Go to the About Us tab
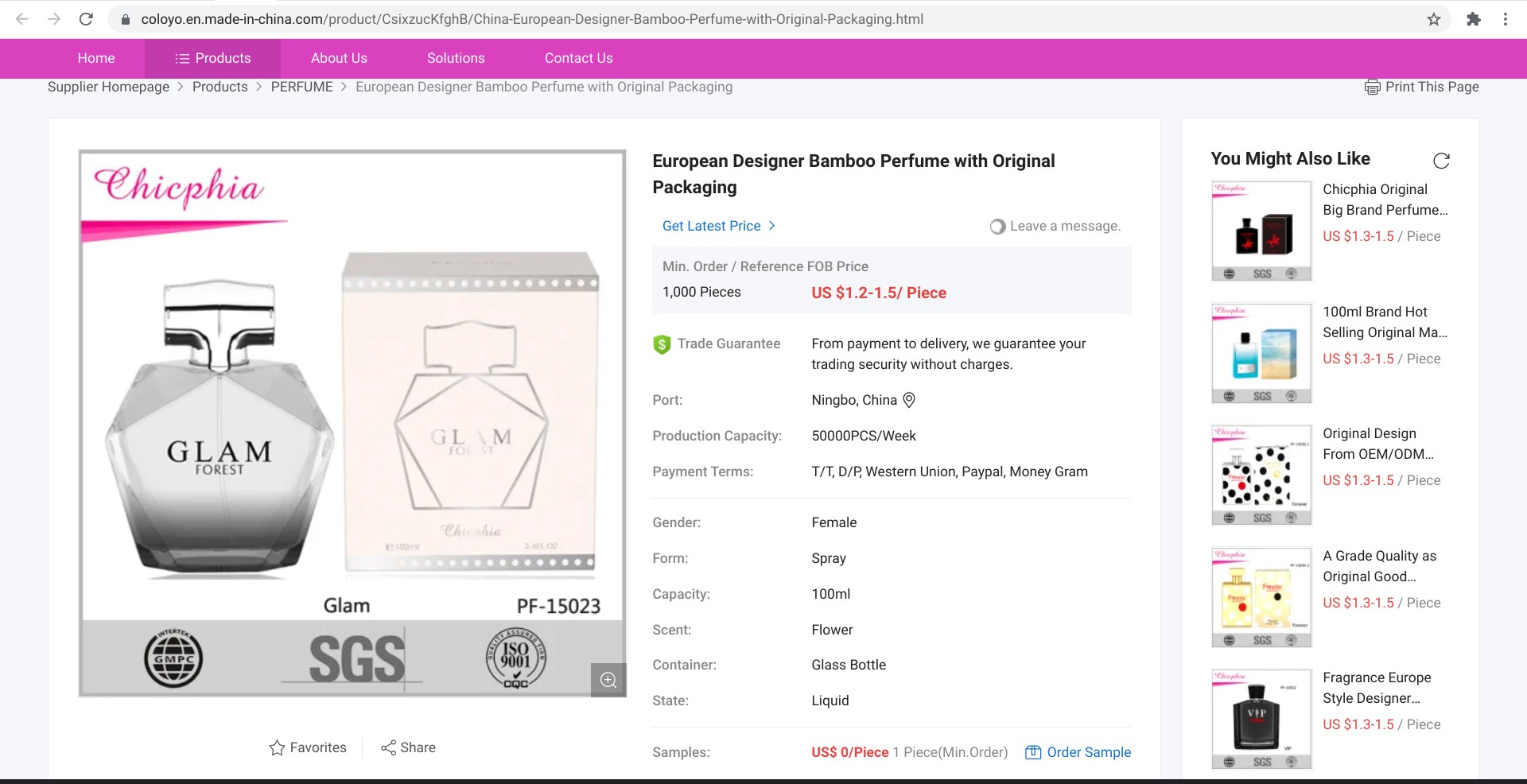The height and width of the screenshot is (784, 1527). click(339, 58)
